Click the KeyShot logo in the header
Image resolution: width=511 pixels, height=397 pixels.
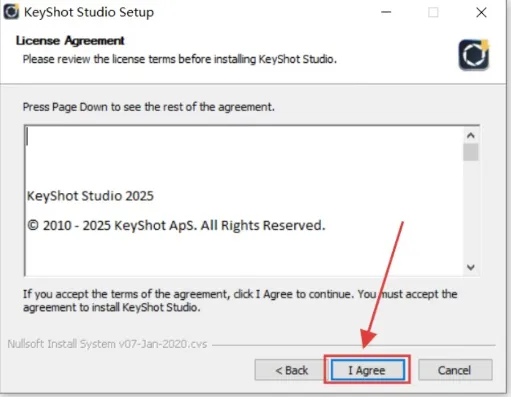(474, 55)
